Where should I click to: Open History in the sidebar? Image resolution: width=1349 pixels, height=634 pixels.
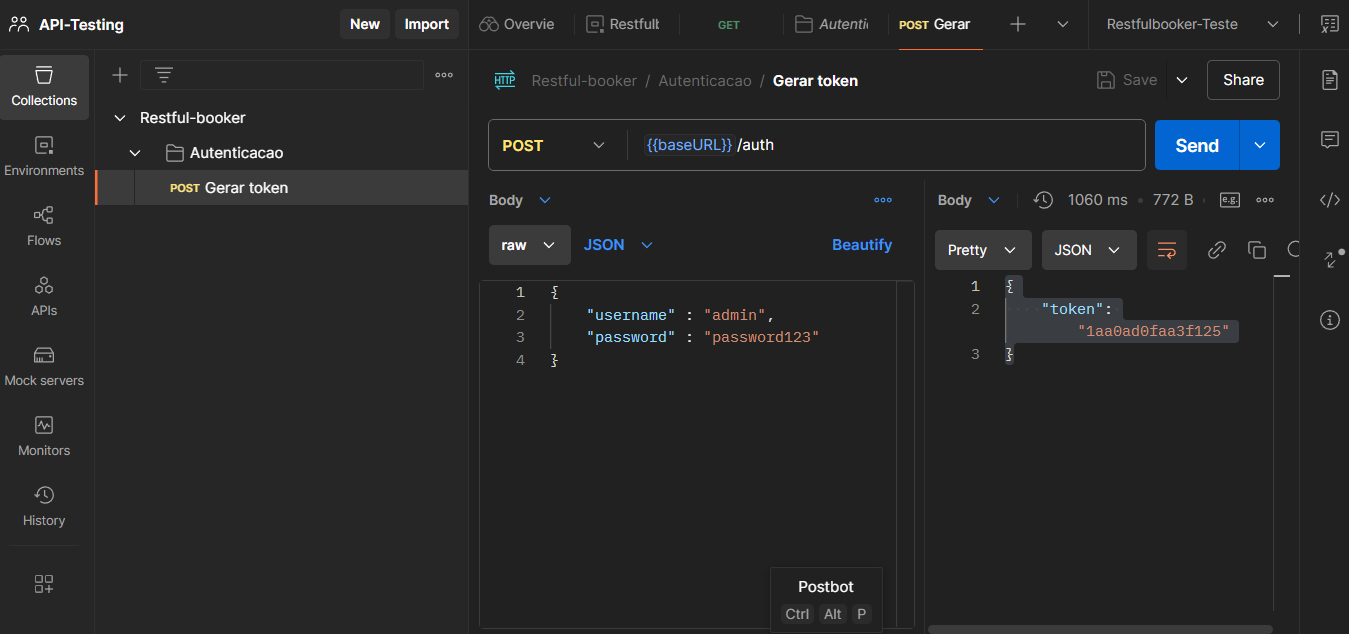[x=44, y=506]
